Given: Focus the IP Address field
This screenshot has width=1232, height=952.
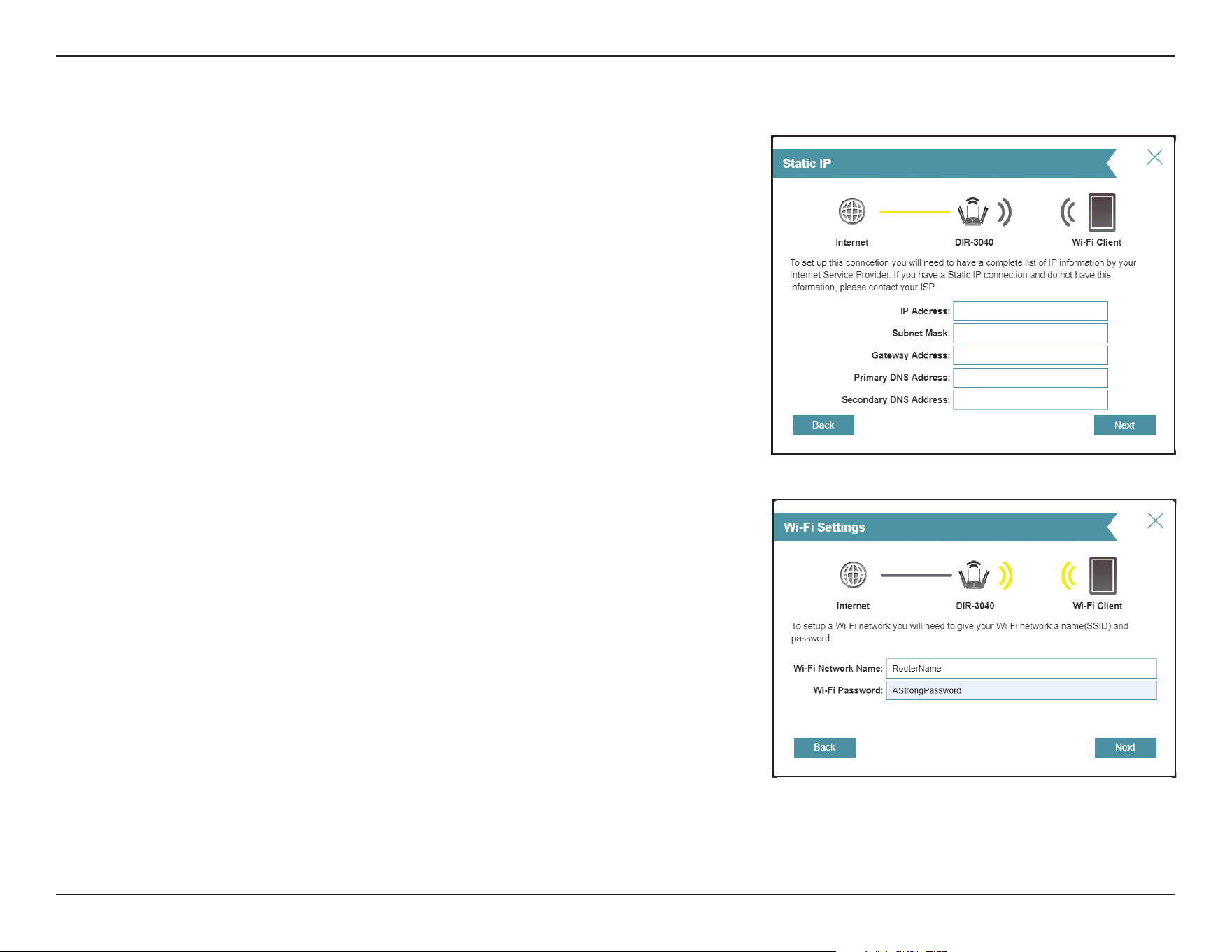Looking at the screenshot, I should click(x=1030, y=311).
